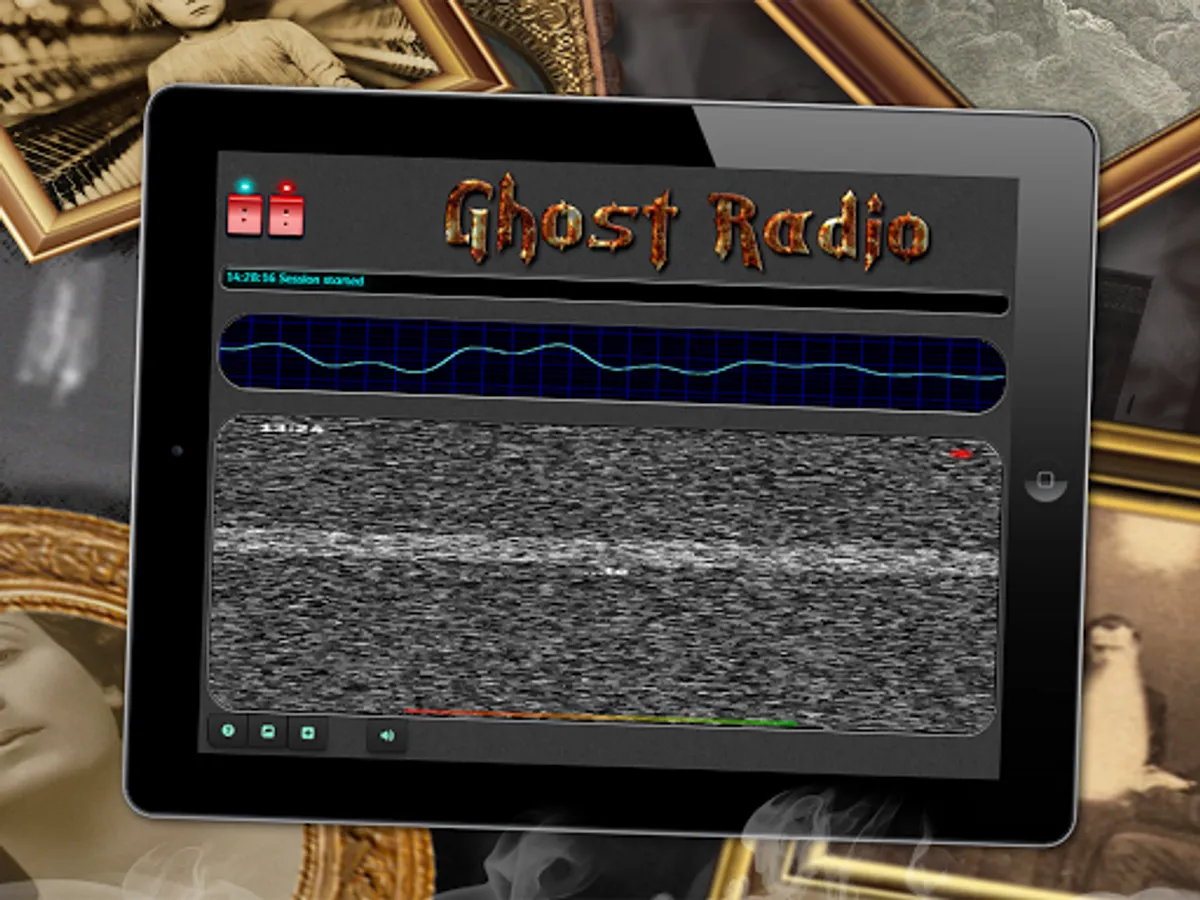Tap the help question-mark icon
The image size is (1200, 900).
(x=228, y=731)
